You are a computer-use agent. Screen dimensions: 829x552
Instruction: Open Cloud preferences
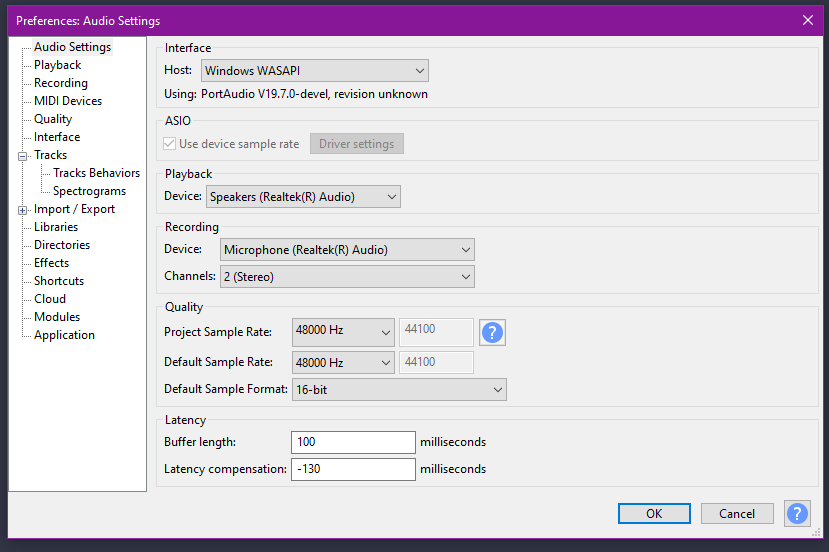tap(50, 299)
